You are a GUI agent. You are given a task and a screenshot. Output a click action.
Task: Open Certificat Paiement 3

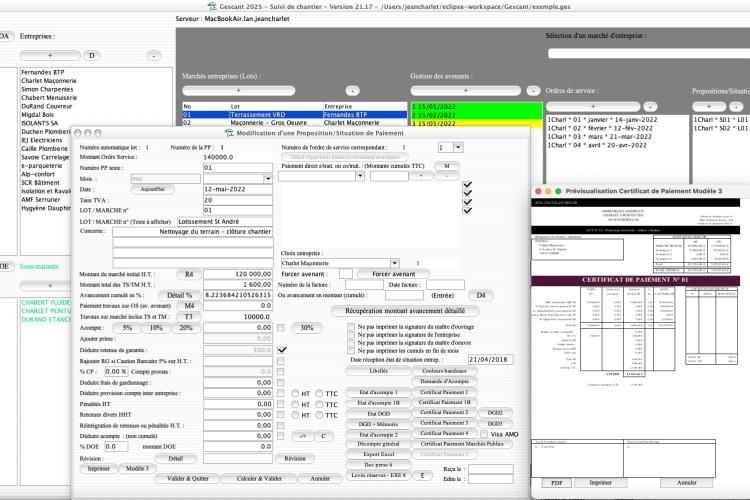pos(444,423)
